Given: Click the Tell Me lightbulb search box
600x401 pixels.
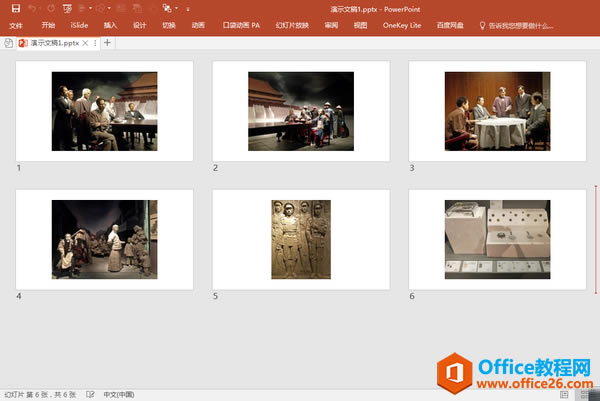Looking at the screenshot, I should (x=517, y=26).
